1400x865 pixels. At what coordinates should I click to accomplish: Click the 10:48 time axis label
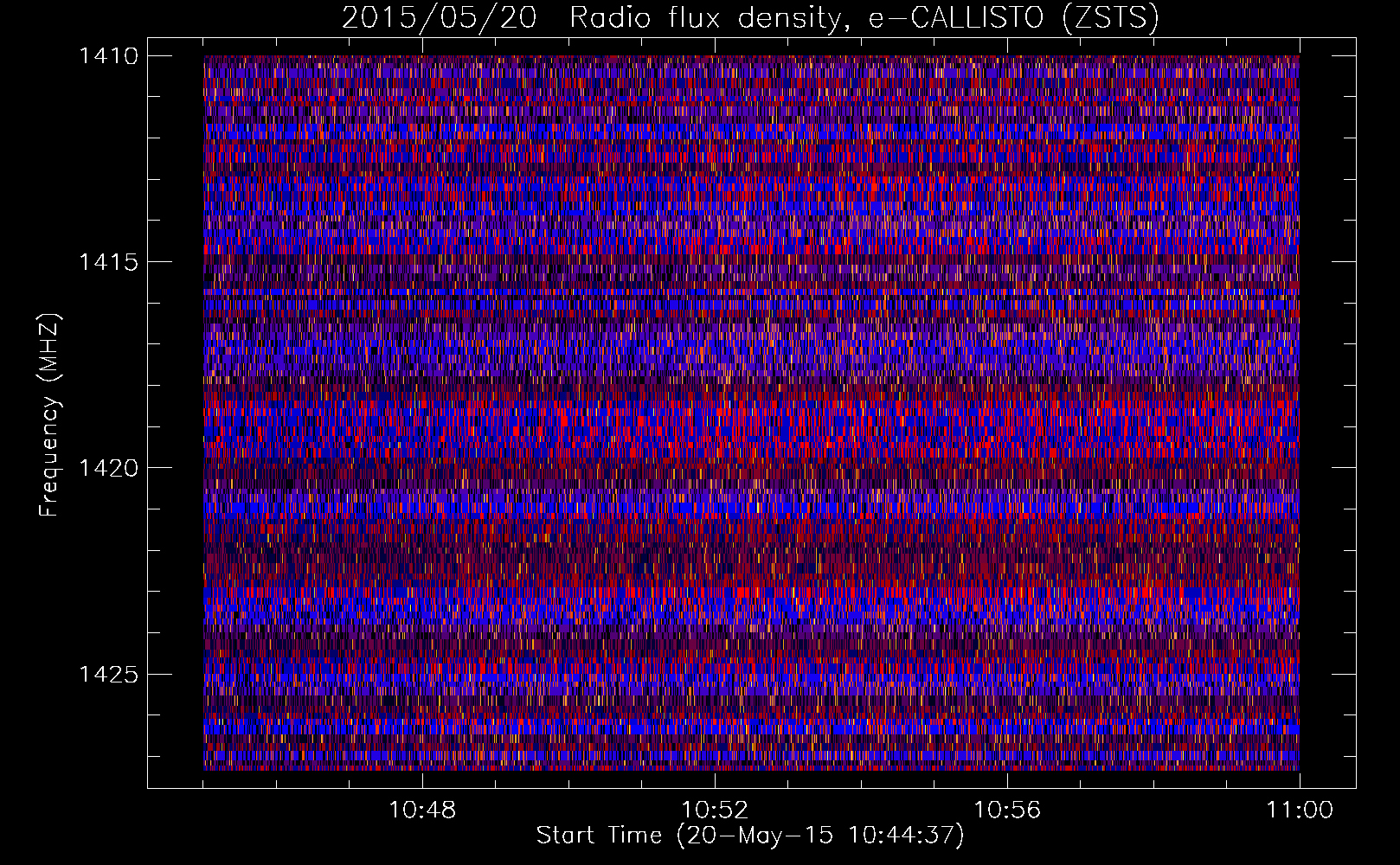click(x=422, y=811)
